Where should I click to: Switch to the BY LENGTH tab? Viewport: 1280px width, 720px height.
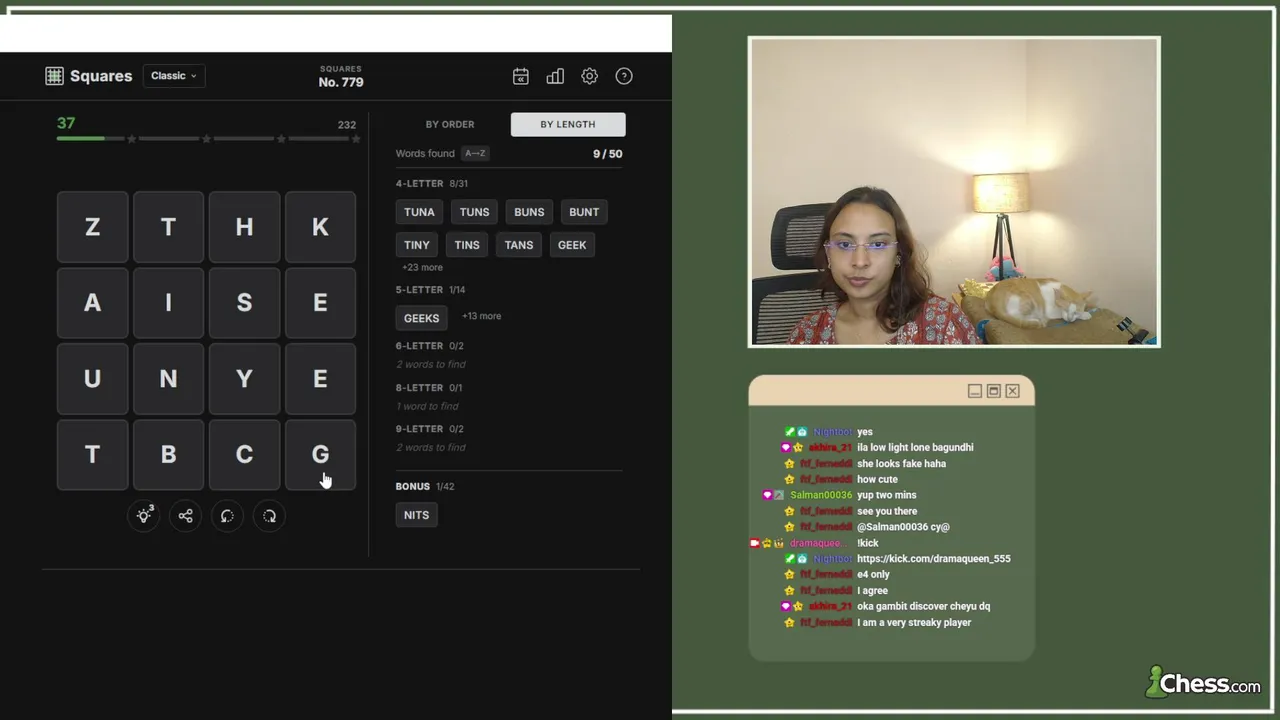568,124
